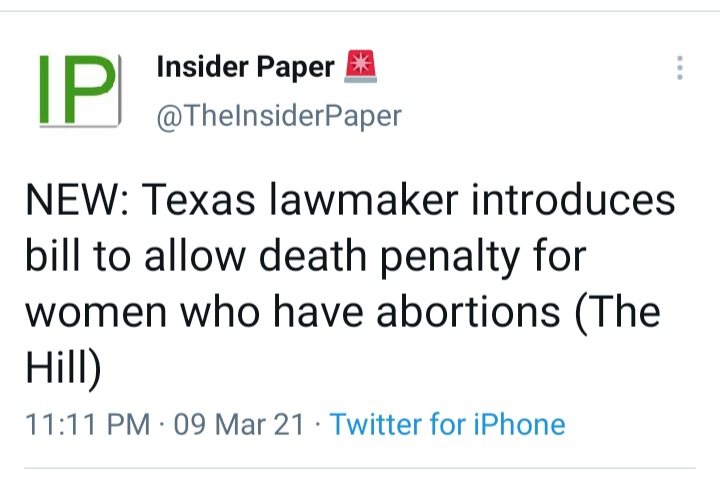The image size is (720, 477).
Task: Open the @TheInsiderPaper handle profile
Action: [279, 116]
